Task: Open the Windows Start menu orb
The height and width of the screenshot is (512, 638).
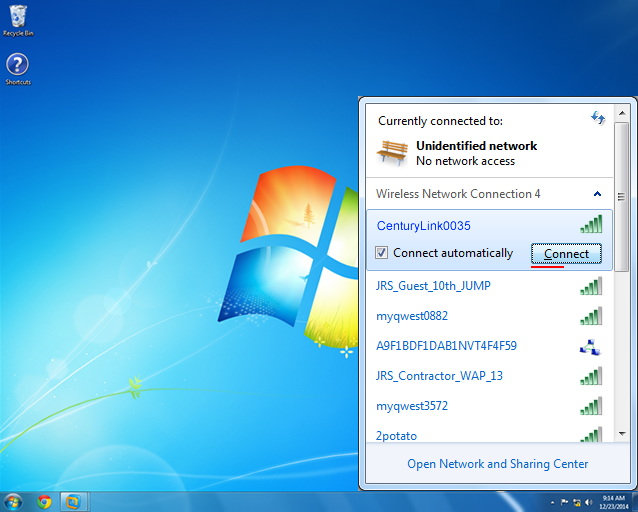Action: 13,502
